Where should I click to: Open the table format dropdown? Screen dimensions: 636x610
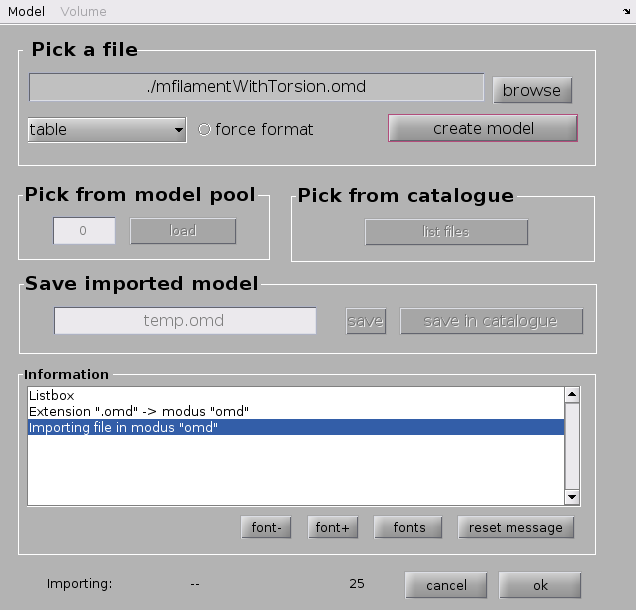[107, 130]
